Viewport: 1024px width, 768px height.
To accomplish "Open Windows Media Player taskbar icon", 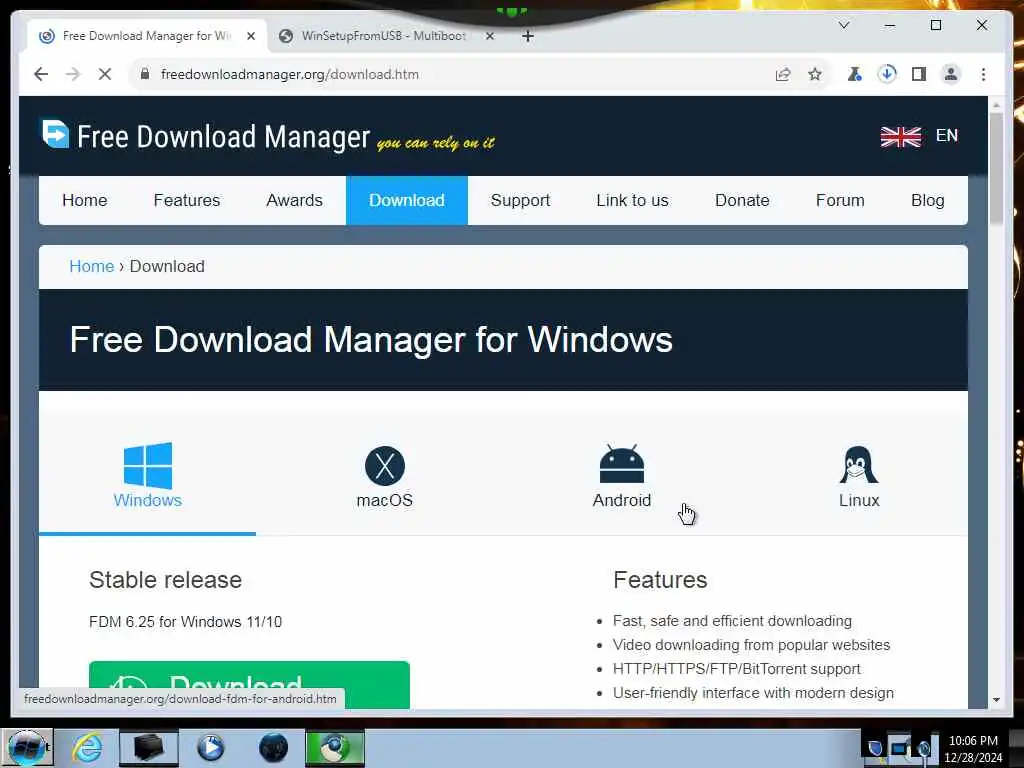I will point(211,748).
